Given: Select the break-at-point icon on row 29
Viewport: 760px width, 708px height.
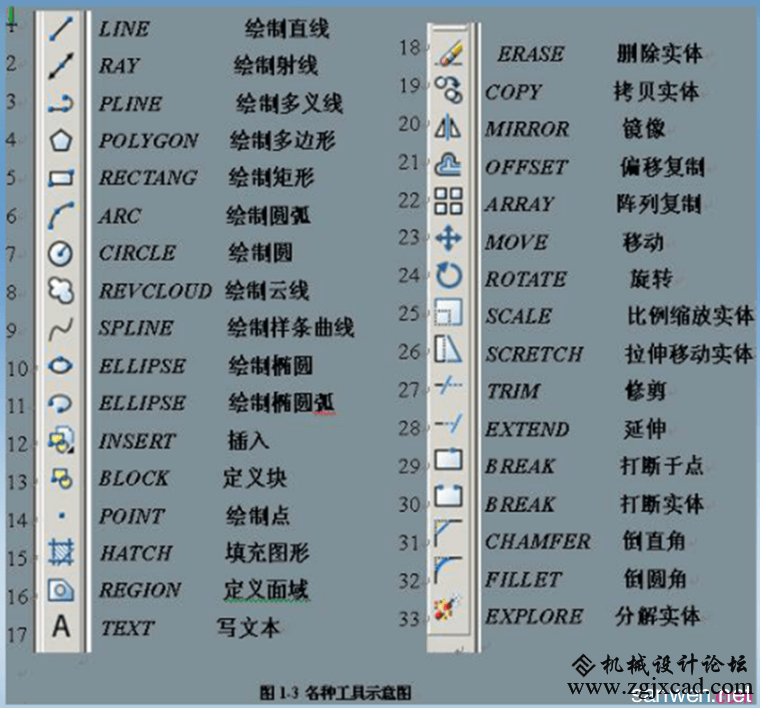Looking at the screenshot, I should (448, 459).
